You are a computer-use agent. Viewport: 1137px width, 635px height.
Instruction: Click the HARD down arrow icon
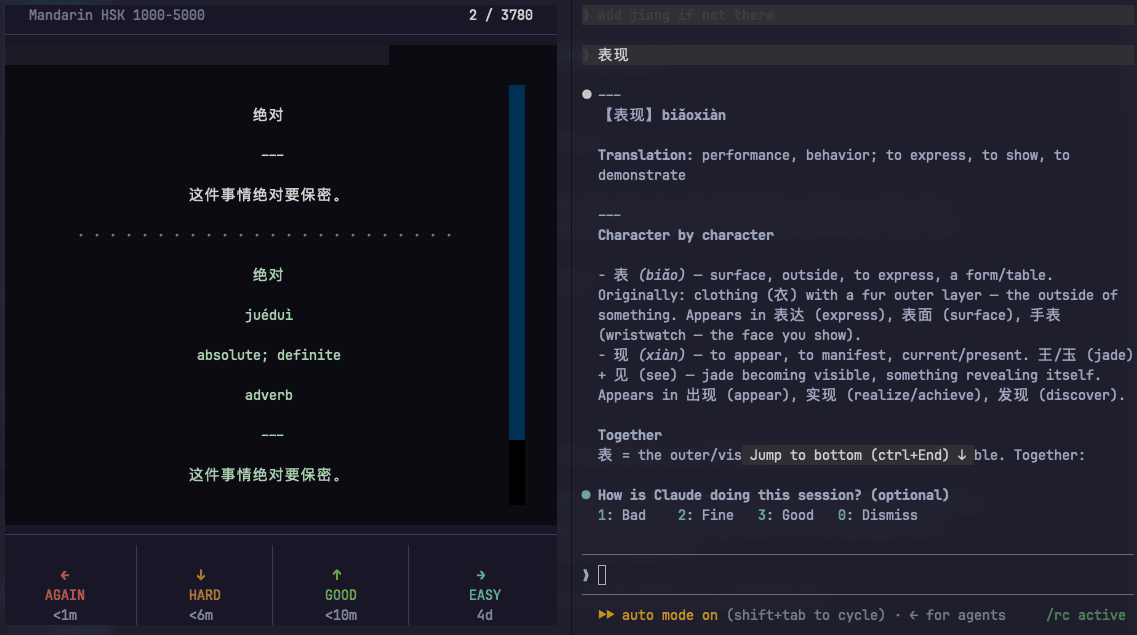pos(201,575)
